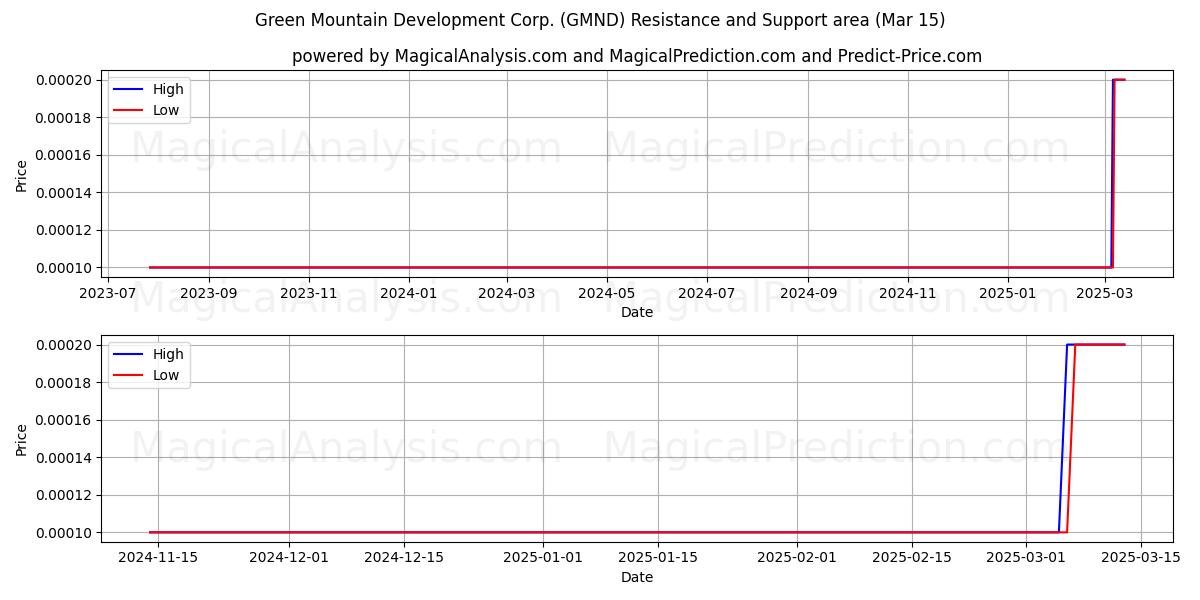Image resolution: width=1200 pixels, height=600 pixels.
Task: Click the '0.00016' y-axis label on bottom chart
Action: coord(65,420)
